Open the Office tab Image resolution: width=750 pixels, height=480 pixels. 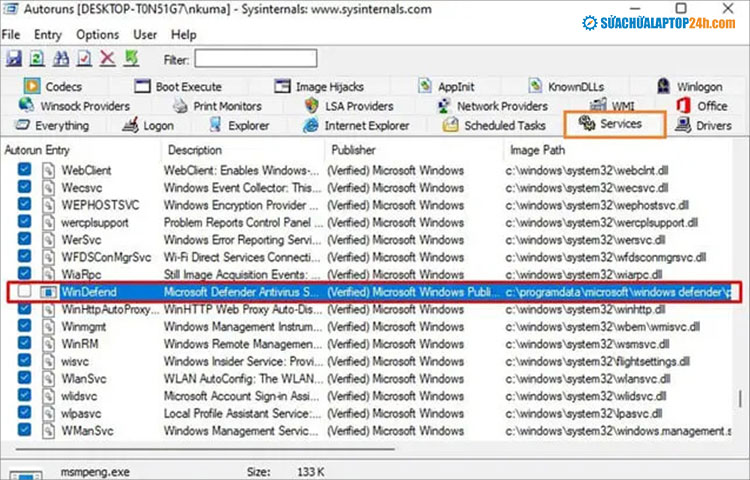[702, 106]
